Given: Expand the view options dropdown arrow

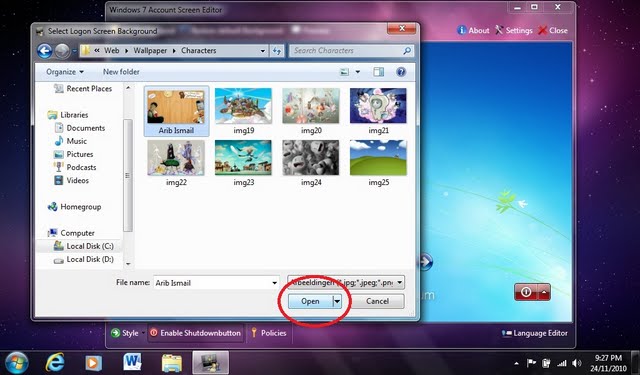Looking at the screenshot, I should (x=358, y=72).
